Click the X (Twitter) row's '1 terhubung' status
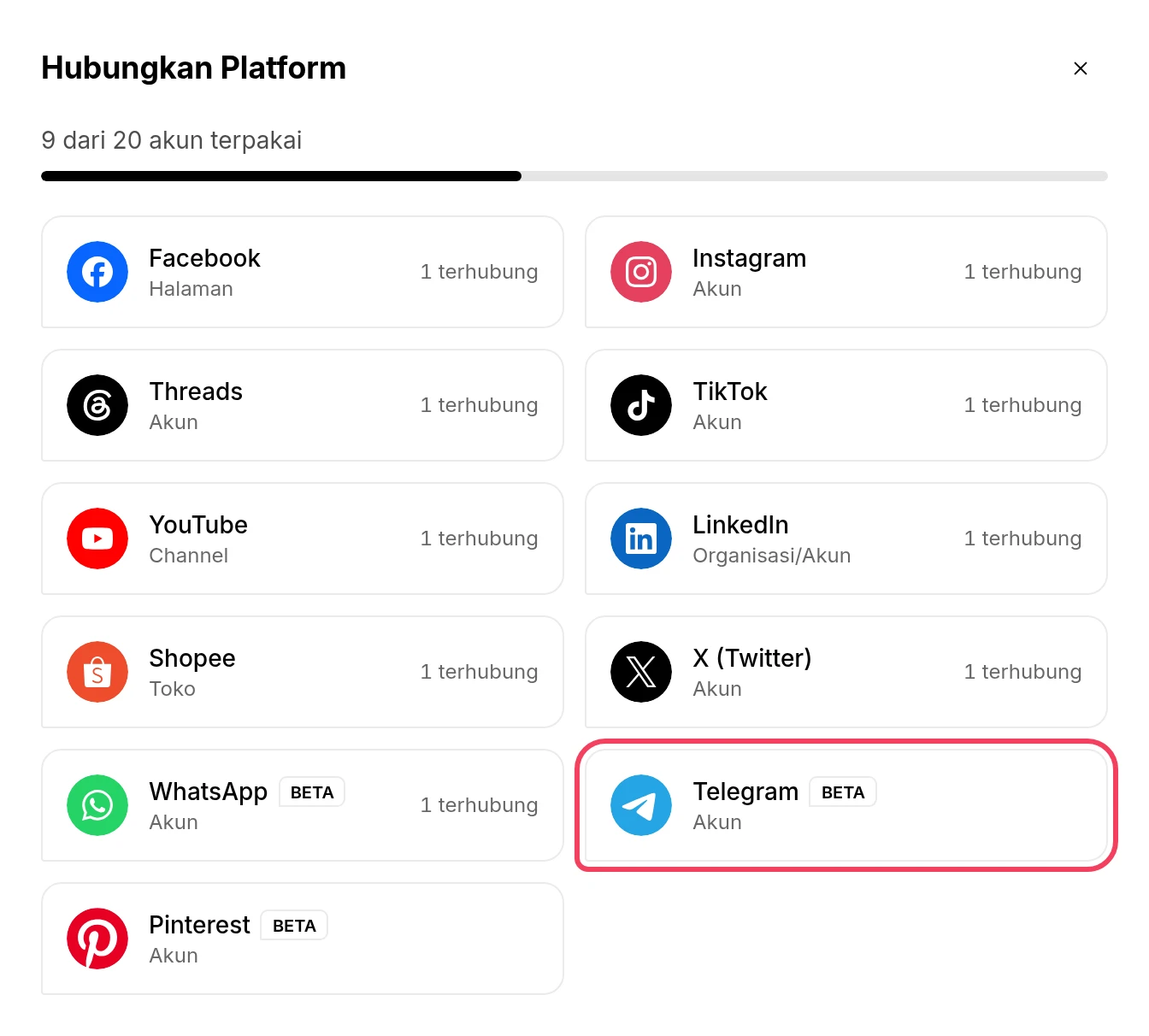This screenshot has width=1149, height=1036. [x=1022, y=672]
